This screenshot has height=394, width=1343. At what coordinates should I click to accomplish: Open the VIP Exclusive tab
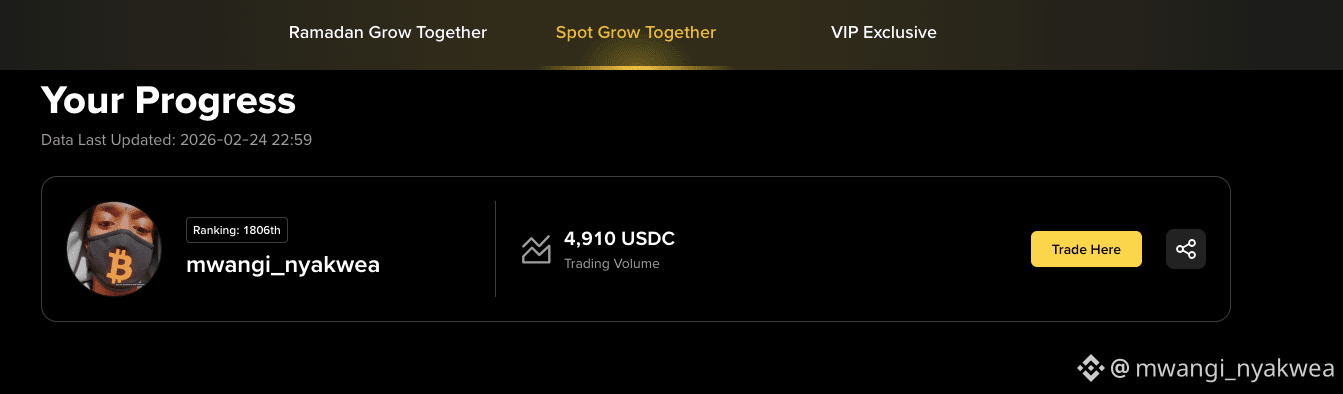884,32
